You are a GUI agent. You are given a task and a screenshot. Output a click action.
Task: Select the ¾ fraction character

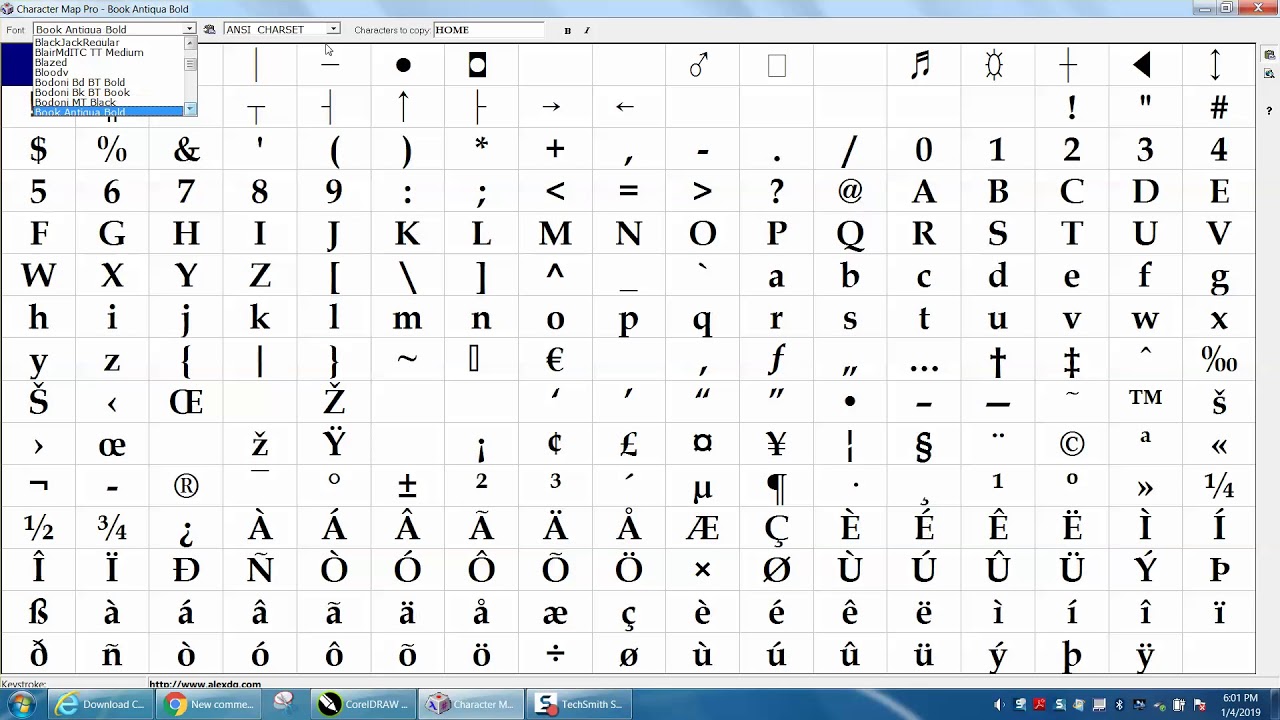[x=112, y=528]
